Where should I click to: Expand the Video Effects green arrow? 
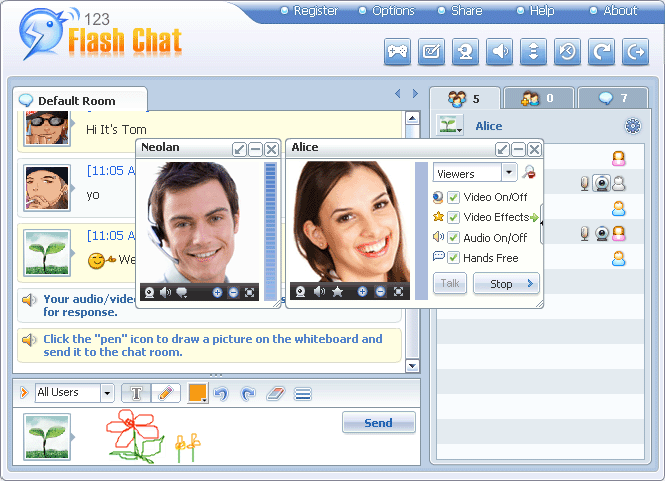(x=535, y=217)
